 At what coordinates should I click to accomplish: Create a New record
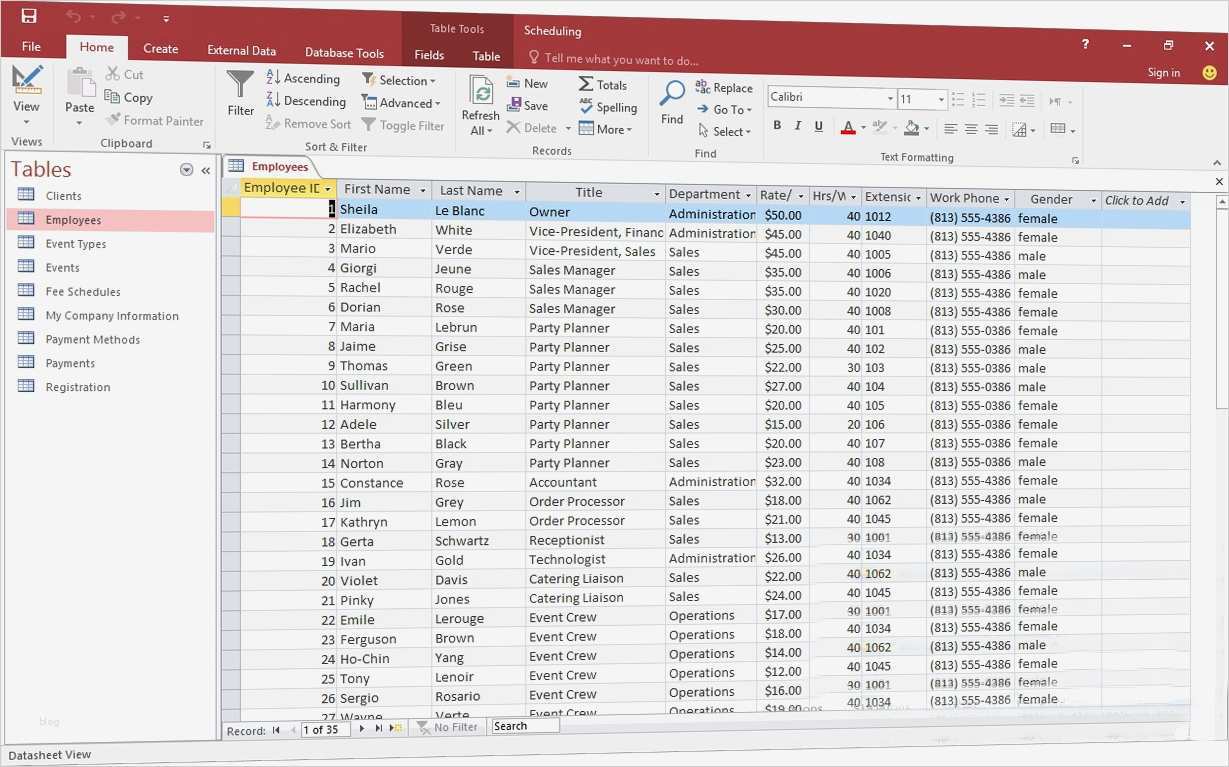[x=527, y=84]
